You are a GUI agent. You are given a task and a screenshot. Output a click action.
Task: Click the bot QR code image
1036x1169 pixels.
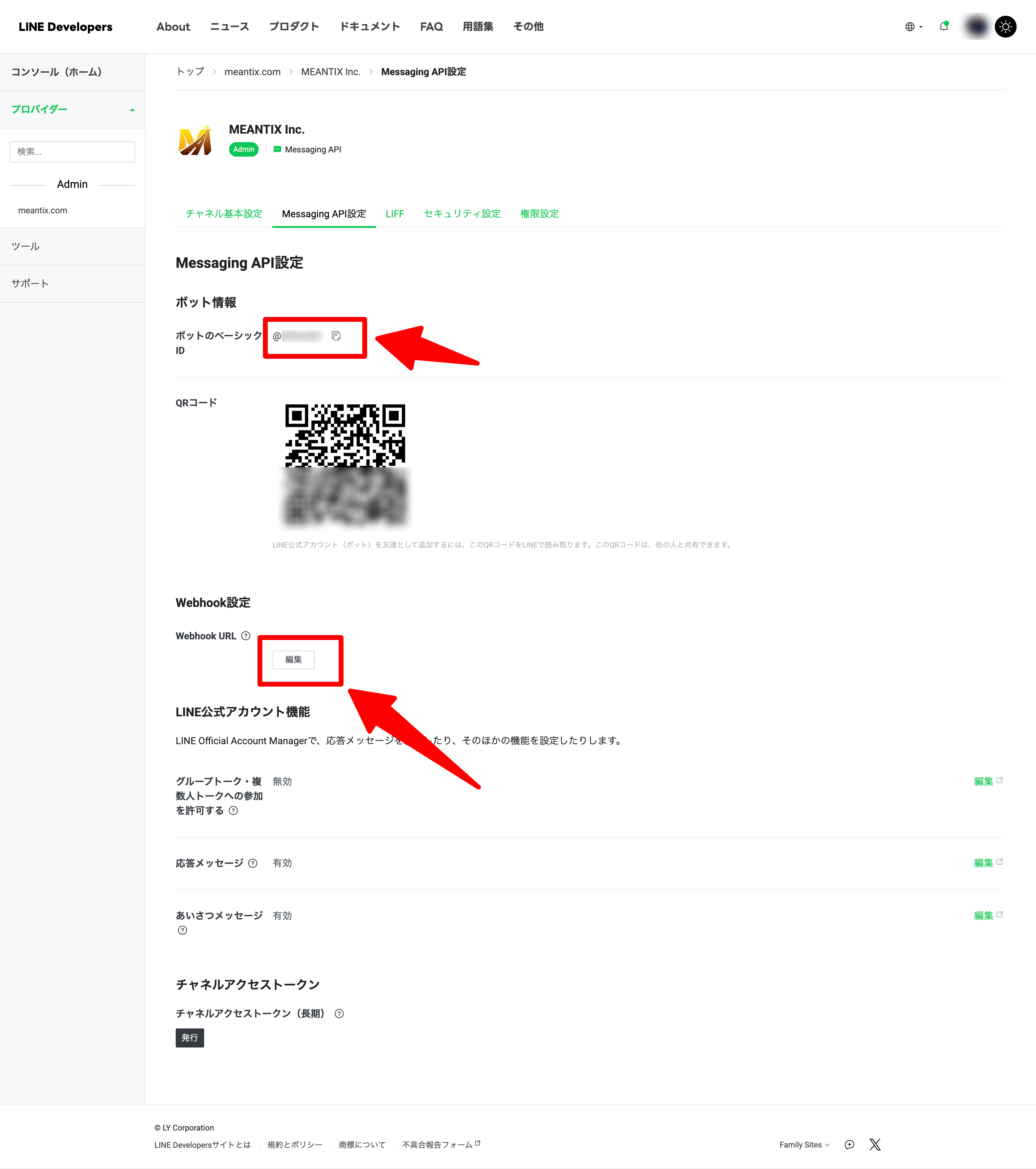pyautogui.click(x=345, y=465)
